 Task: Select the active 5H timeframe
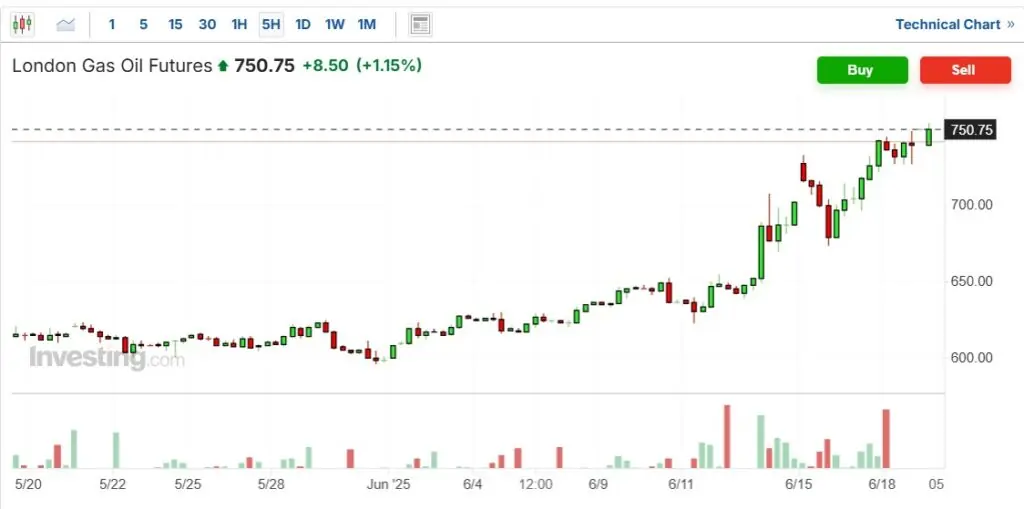[271, 25]
